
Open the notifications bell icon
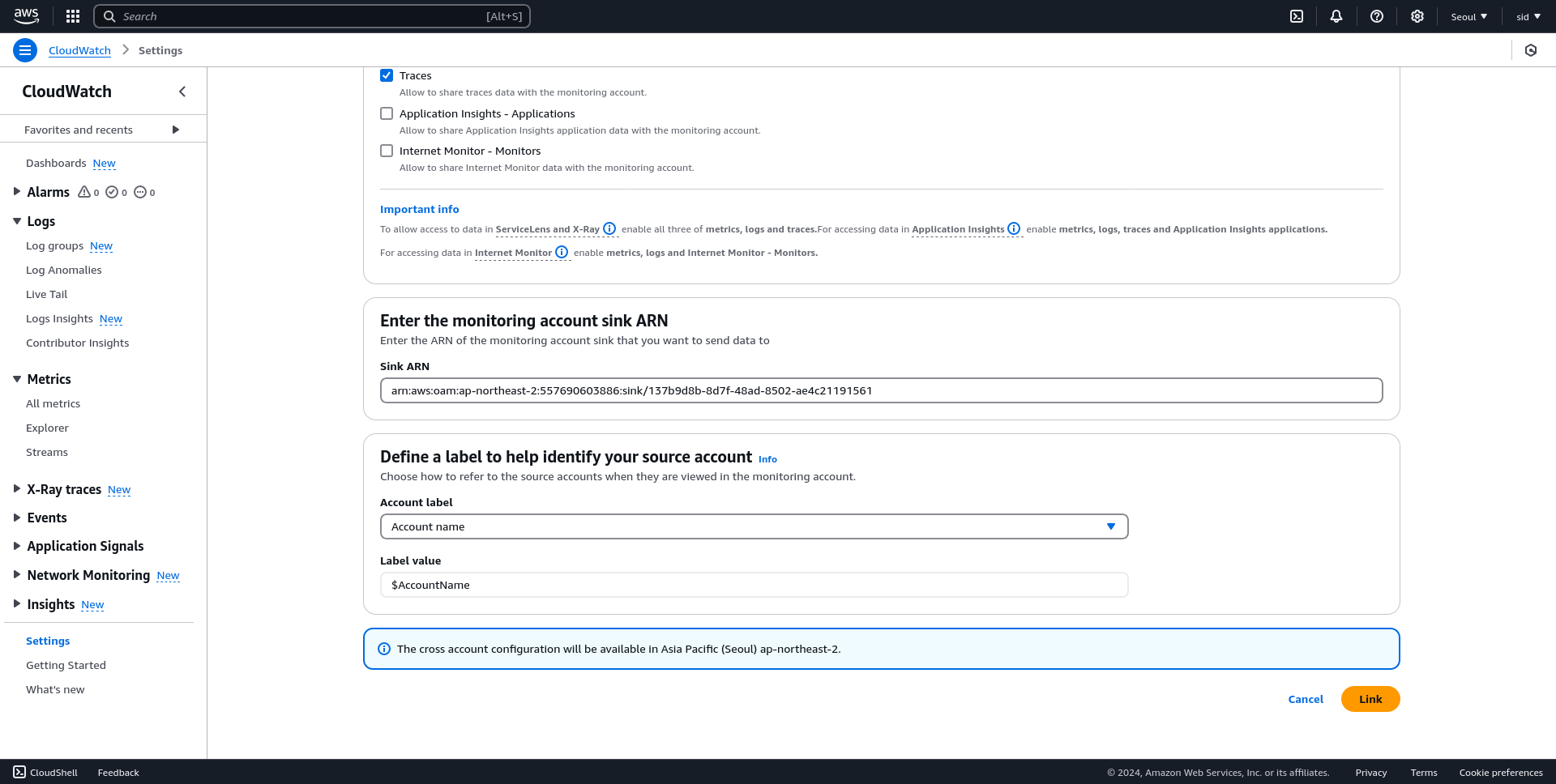[x=1336, y=16]
